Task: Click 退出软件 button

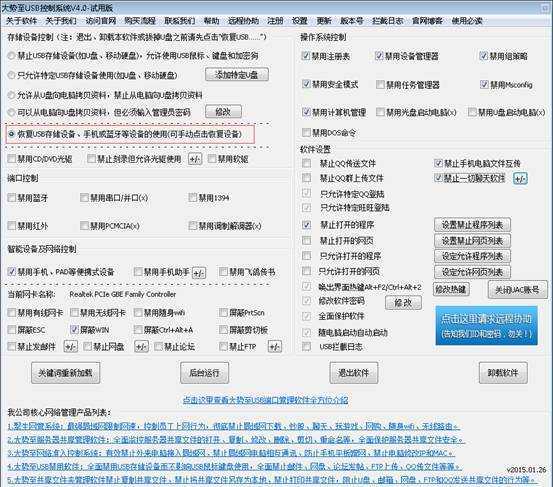Action: (354, 373)
